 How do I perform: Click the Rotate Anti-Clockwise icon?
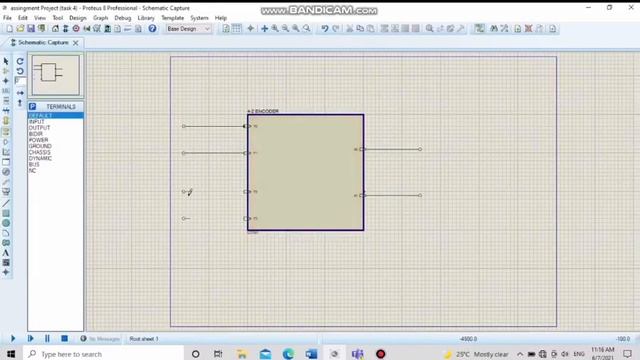click(20, 71)
